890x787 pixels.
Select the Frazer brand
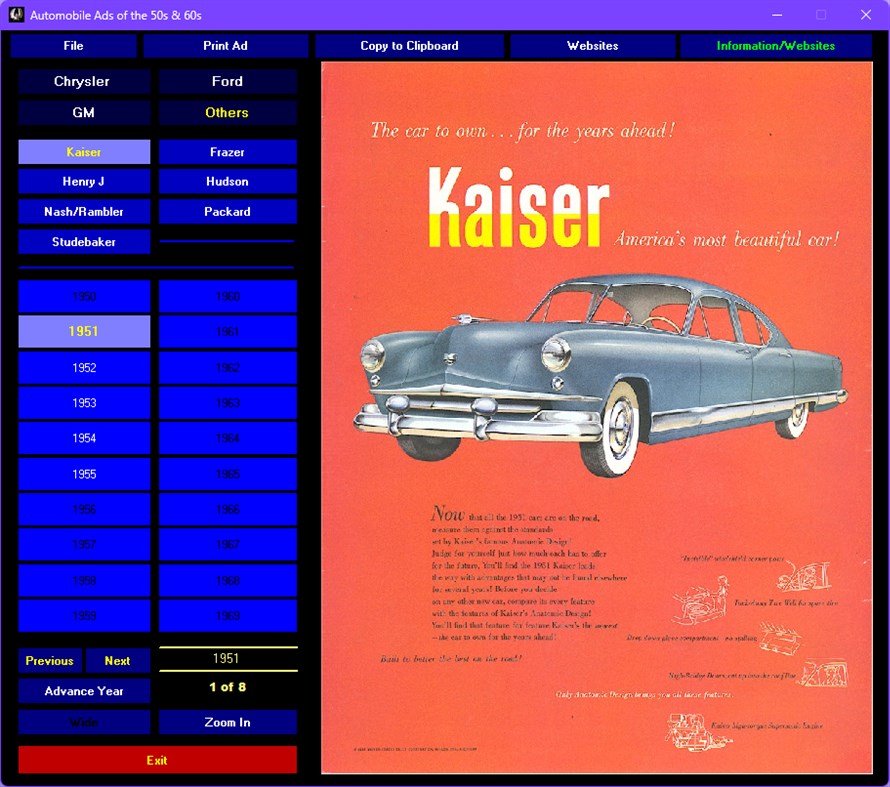point(227,151)
